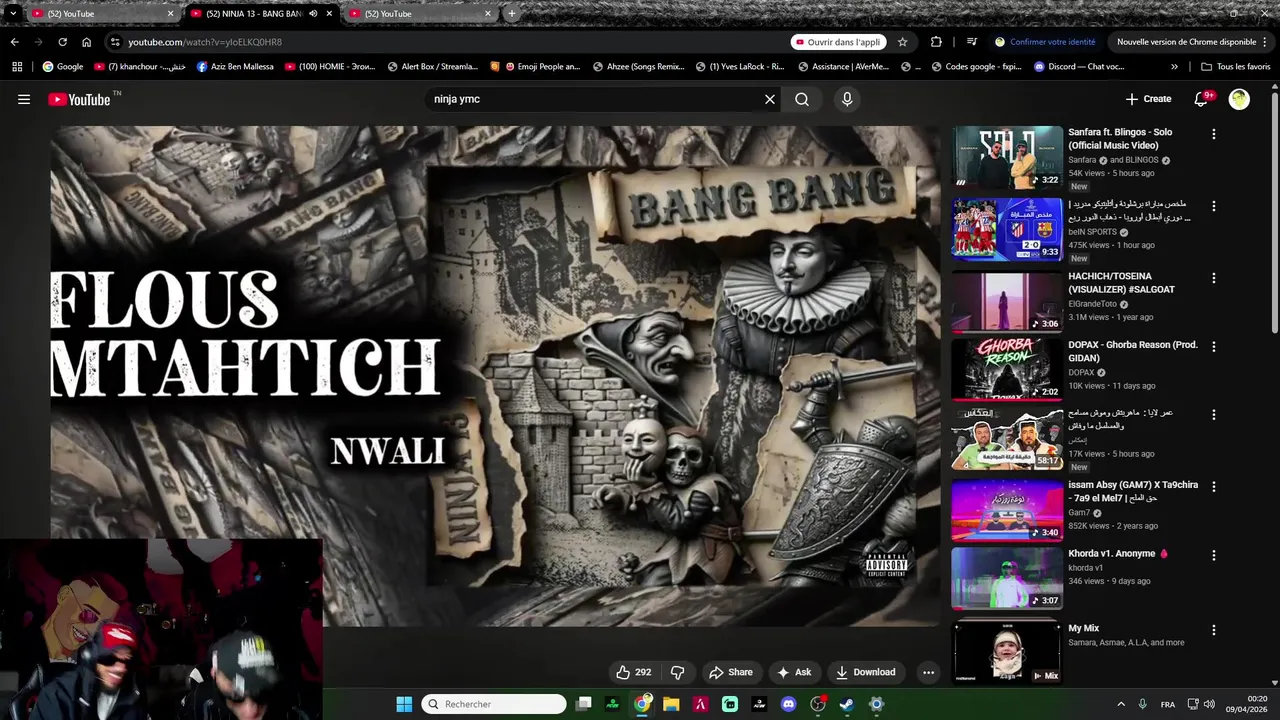Dislike the video
The image size is (1280, 720).
677,672
